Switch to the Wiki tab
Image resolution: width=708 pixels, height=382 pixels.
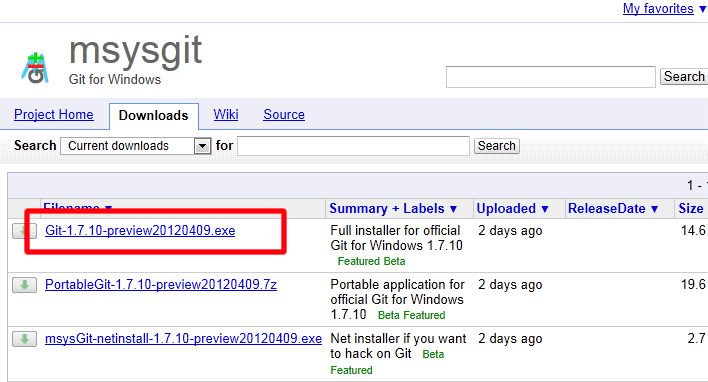pos(226,115)
